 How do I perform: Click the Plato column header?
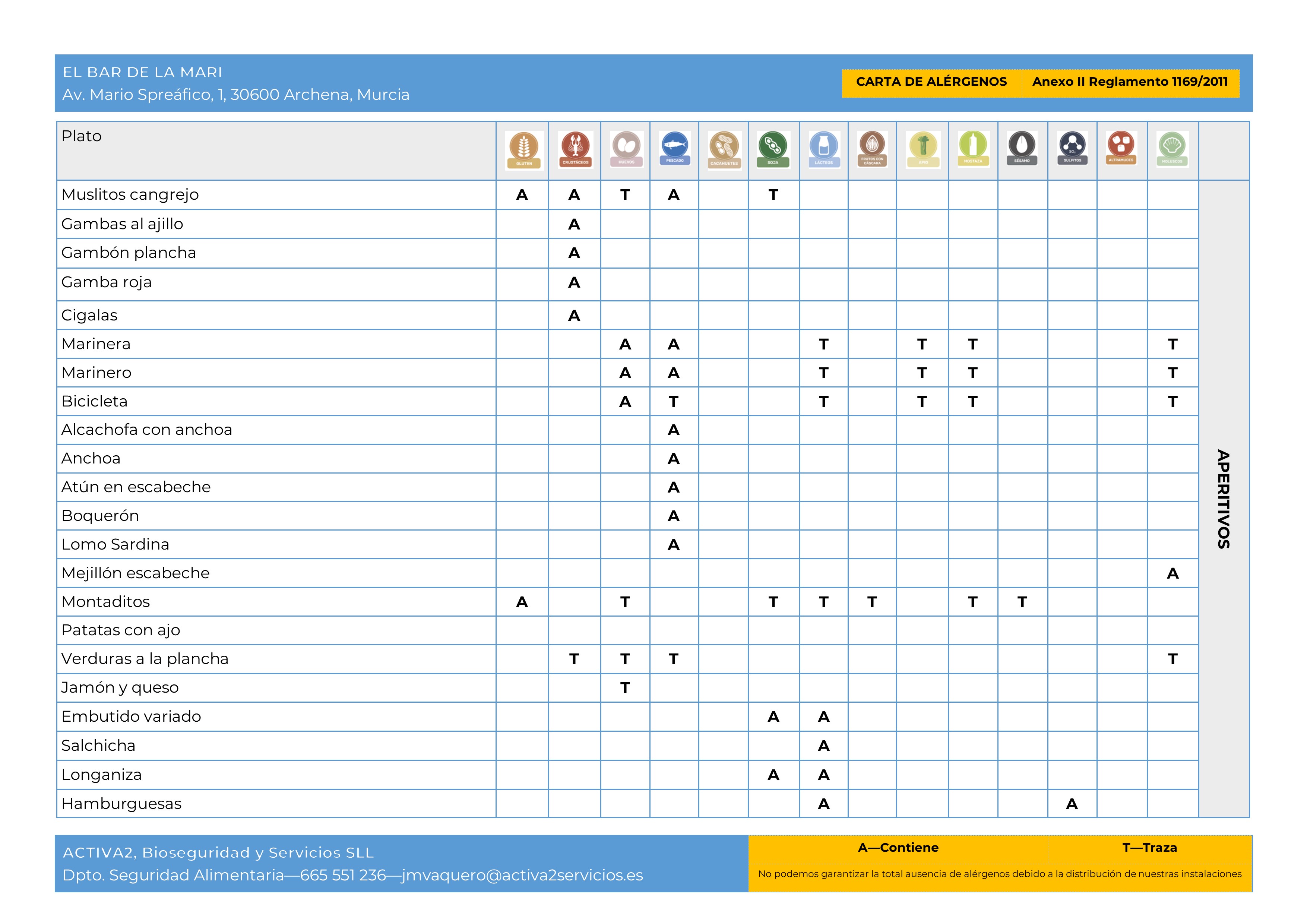[81, 136]
